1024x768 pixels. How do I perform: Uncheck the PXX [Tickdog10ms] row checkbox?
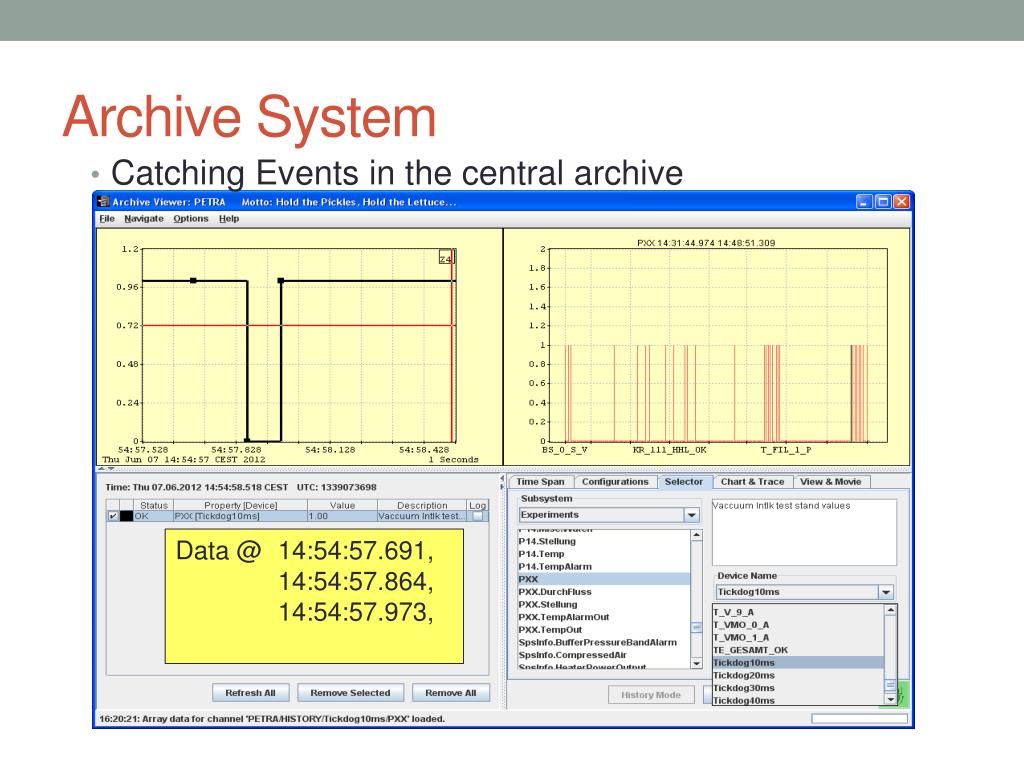click(x=112, y=516)
